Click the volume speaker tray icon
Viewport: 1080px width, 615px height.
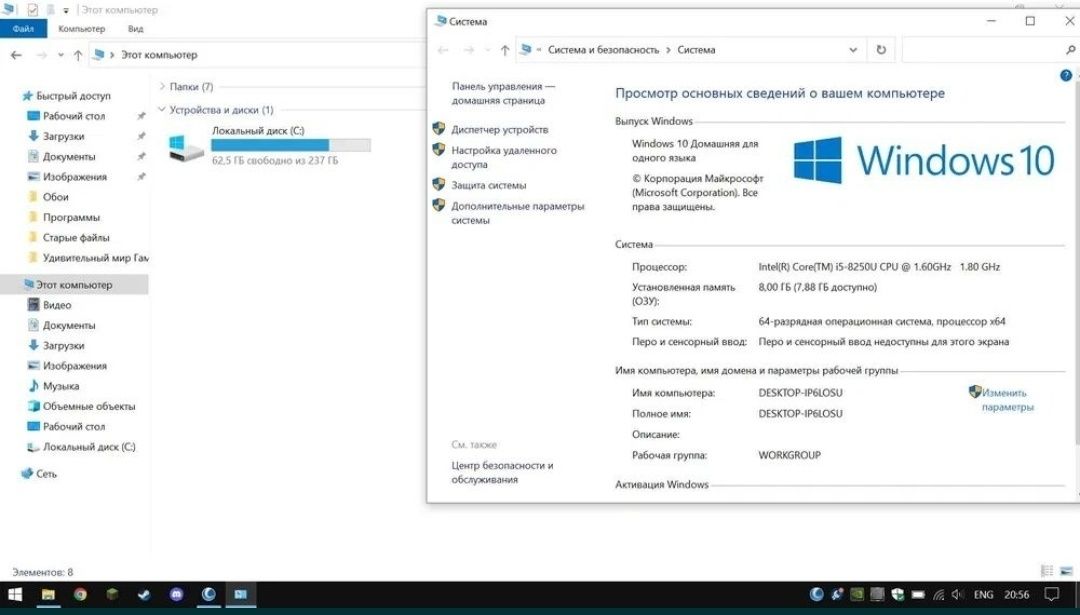(957, 594)
